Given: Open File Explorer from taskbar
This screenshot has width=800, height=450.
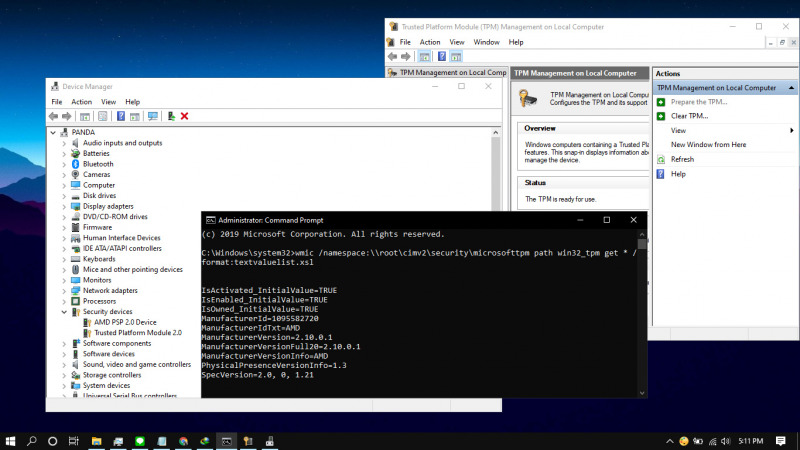Looking at the screenshot, I should pos(96,441).
